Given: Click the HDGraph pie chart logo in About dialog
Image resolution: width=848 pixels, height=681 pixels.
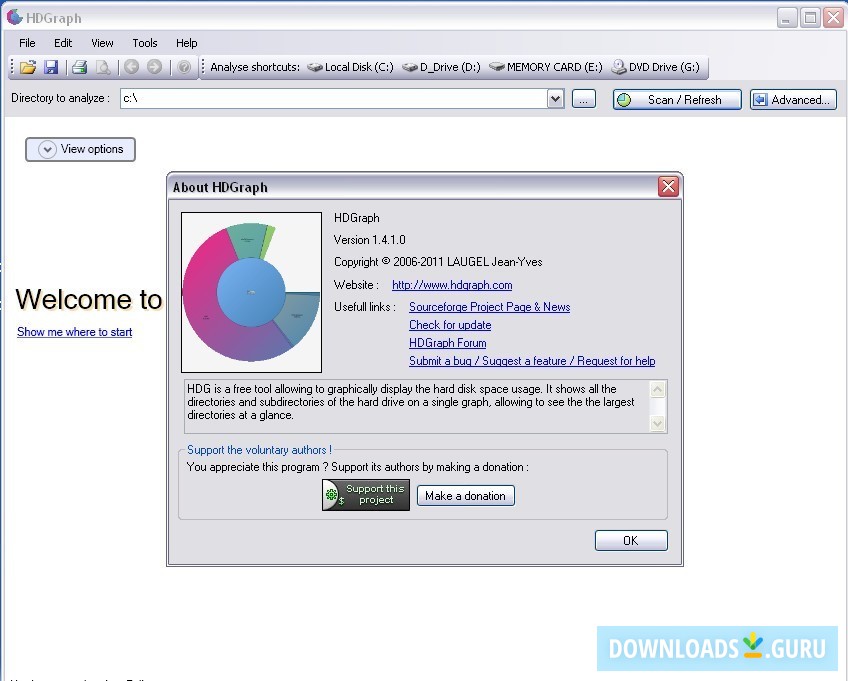Looking at the screenshot, I should pos(251,292).
